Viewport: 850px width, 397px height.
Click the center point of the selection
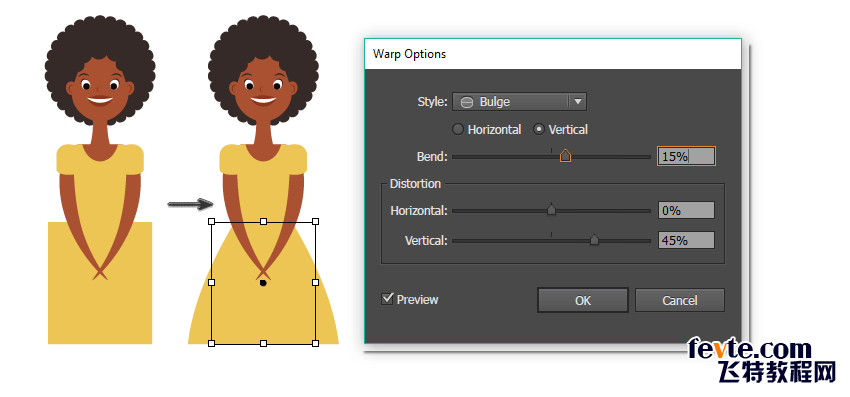pos(263,283)
